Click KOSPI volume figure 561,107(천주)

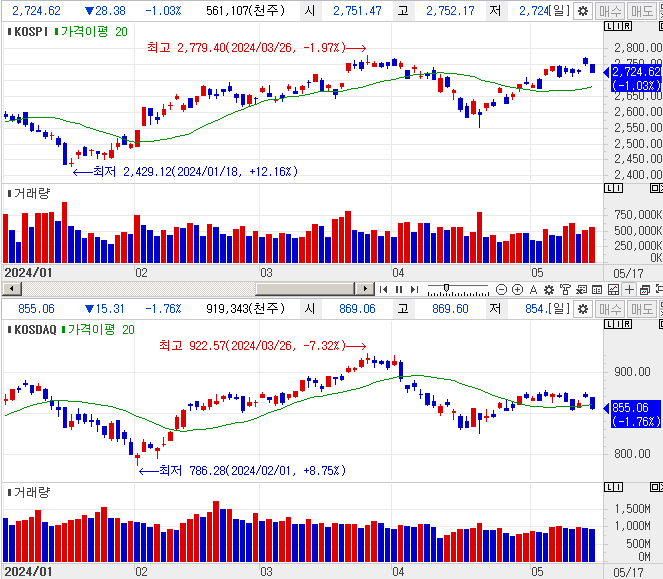point(245,11)
